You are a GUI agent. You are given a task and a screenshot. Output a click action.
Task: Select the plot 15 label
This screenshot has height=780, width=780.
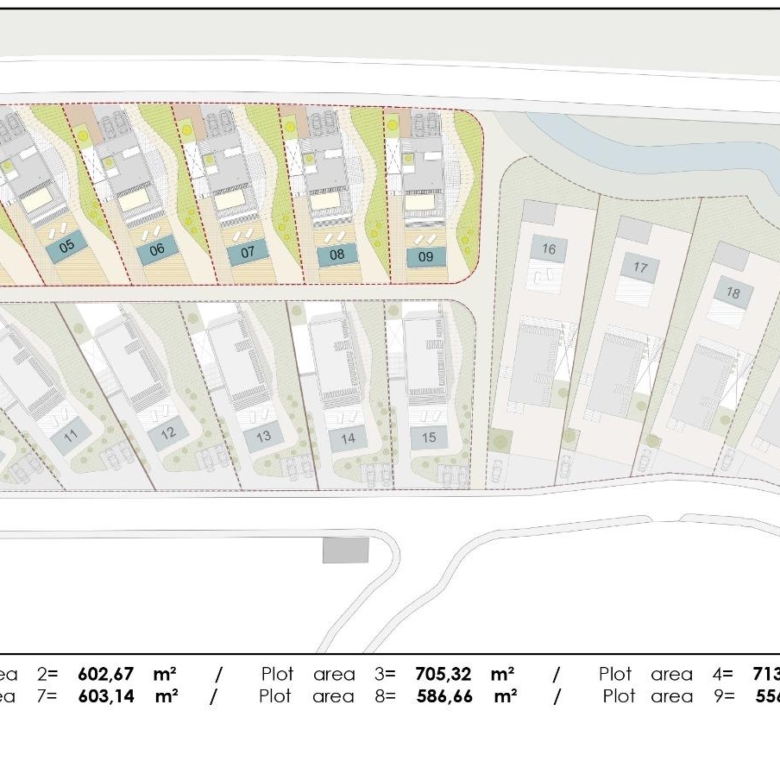pos(429,437)
